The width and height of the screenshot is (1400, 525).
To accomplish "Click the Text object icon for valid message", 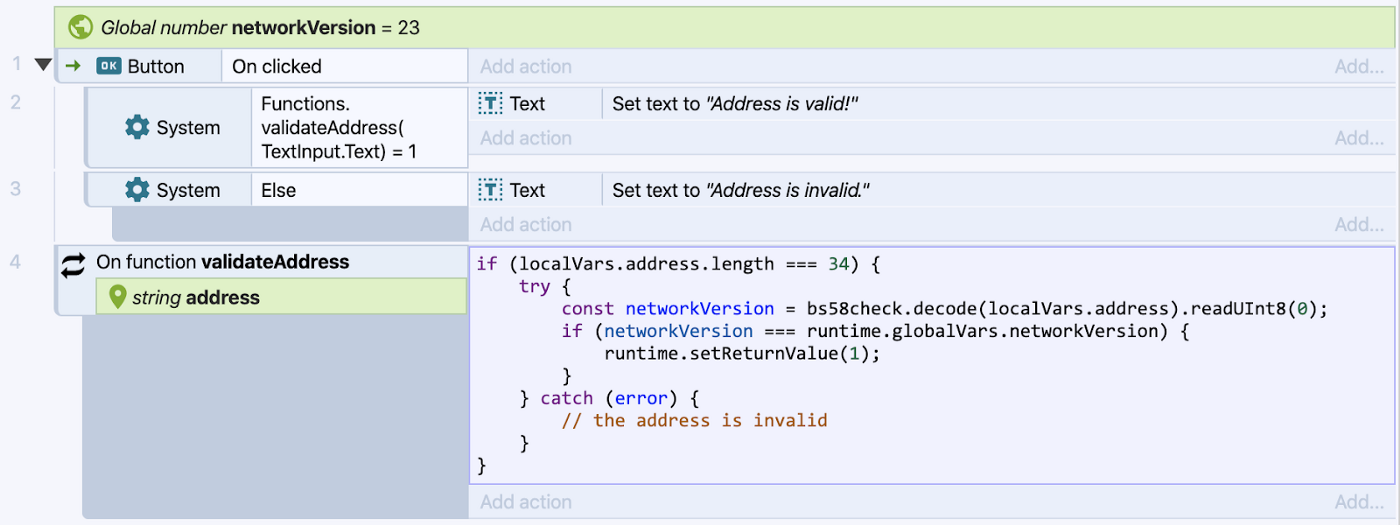I will (490, 104).
